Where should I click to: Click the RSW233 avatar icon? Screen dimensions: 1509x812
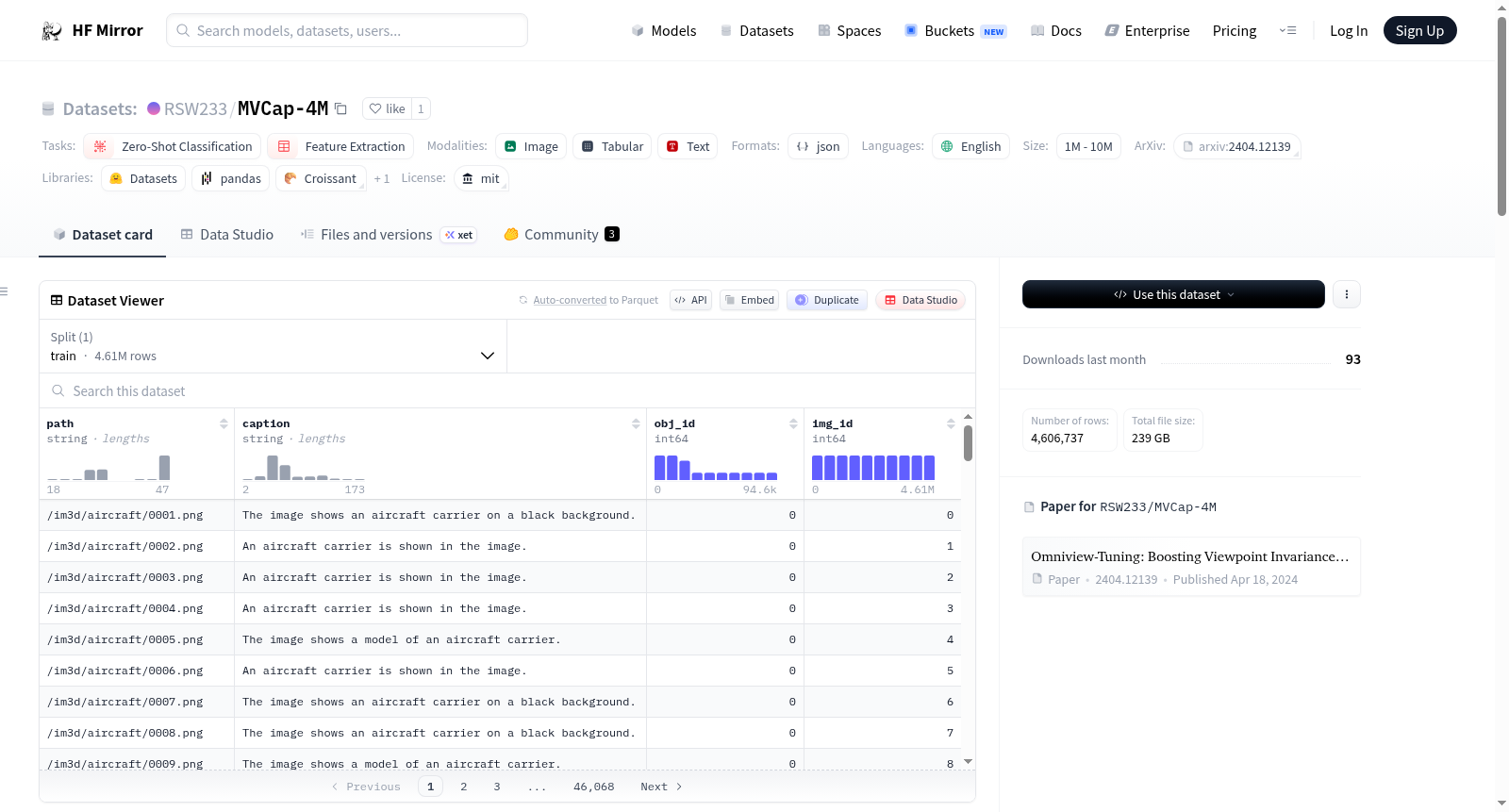(x=154, y=108)
